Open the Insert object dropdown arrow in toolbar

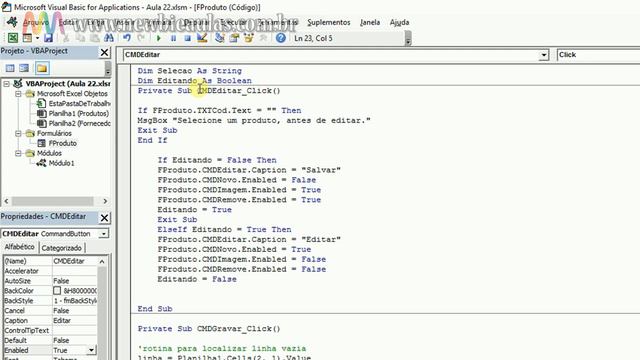coord(37,38)
